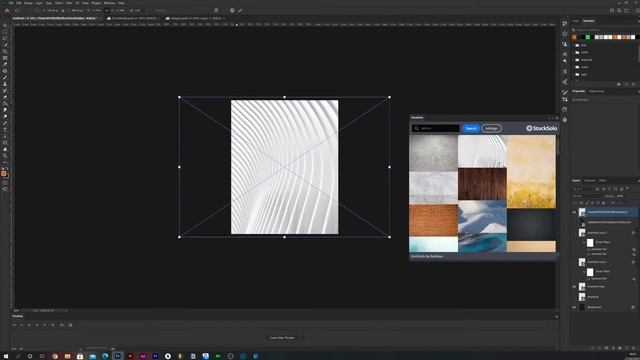Screen dimensions: 640x360
Task: Click the Search button in StockSolo
Action: [x=471, y=128]
